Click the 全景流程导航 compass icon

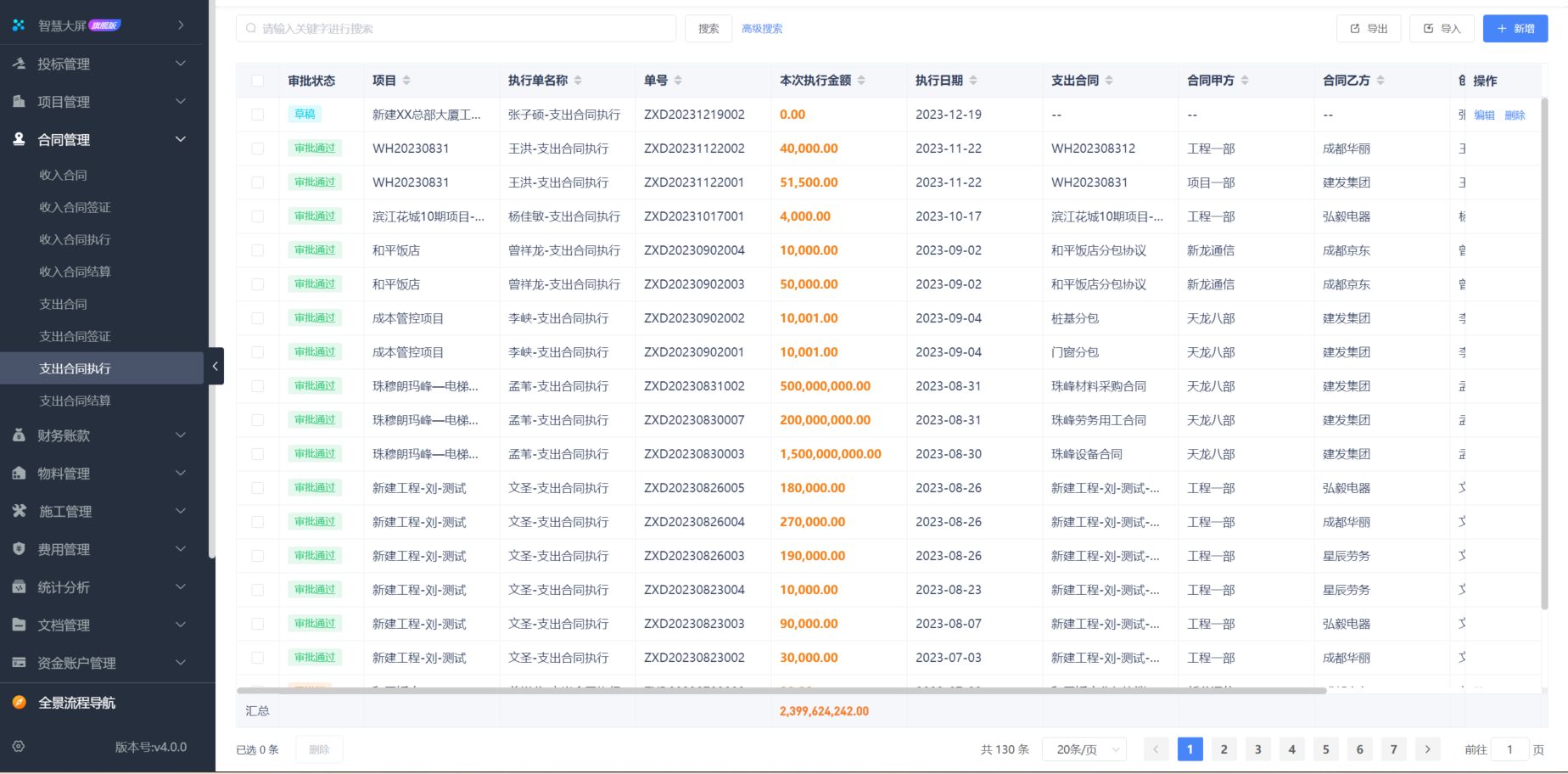click(x=19, y=703)
